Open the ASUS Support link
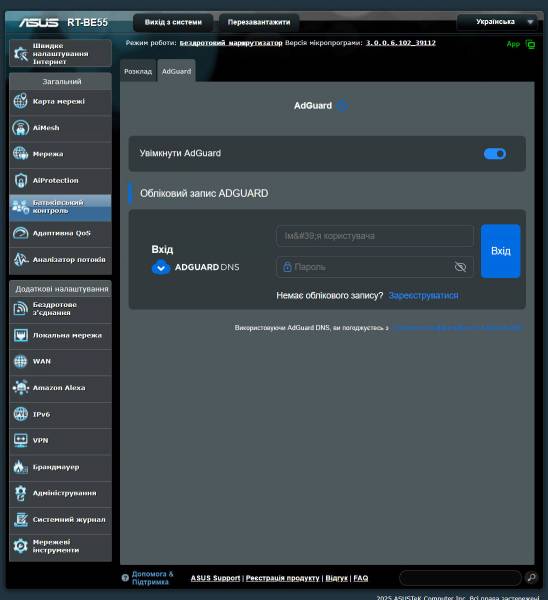 [215, 578]
